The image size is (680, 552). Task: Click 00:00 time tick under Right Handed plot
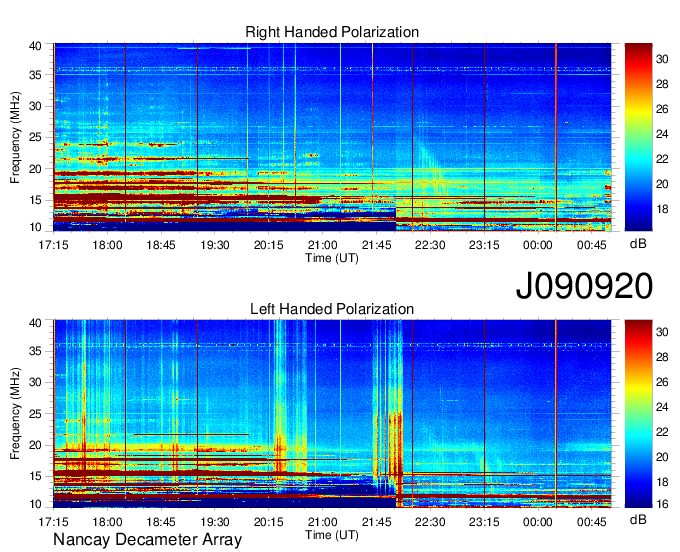(x=538, y=245)
